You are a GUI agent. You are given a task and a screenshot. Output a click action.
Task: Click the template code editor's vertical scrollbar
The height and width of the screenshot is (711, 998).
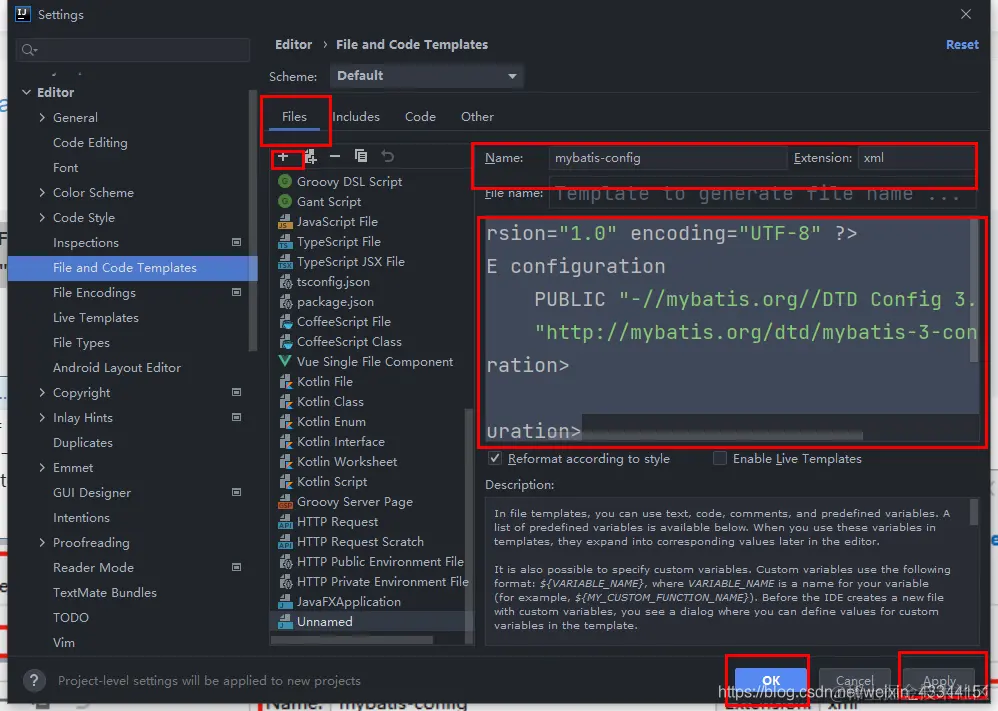click(x=974, y=291)
